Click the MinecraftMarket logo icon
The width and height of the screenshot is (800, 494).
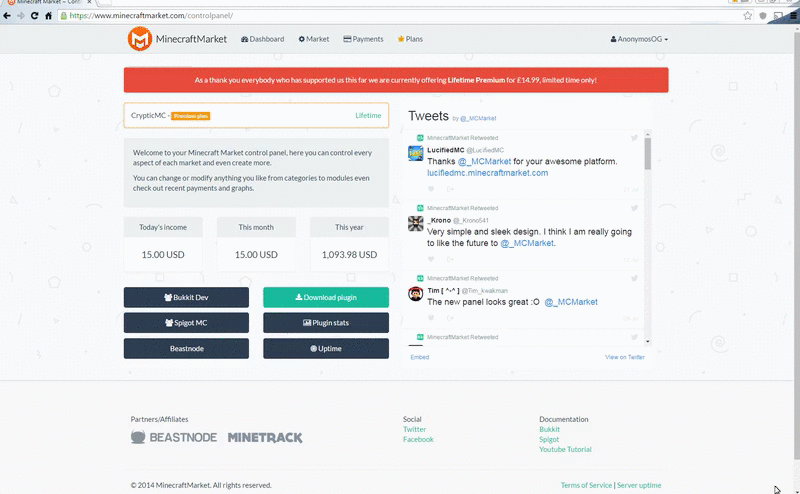click(x=140, y=39)
